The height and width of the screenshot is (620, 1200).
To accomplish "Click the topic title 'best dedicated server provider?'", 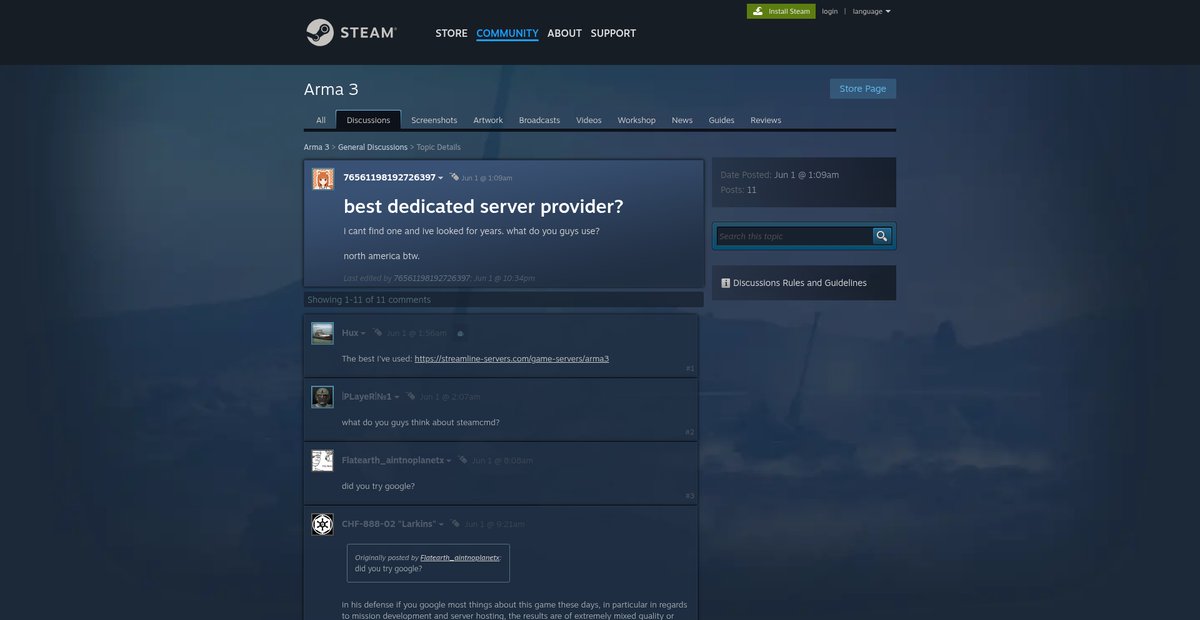I will coord(483,206).
